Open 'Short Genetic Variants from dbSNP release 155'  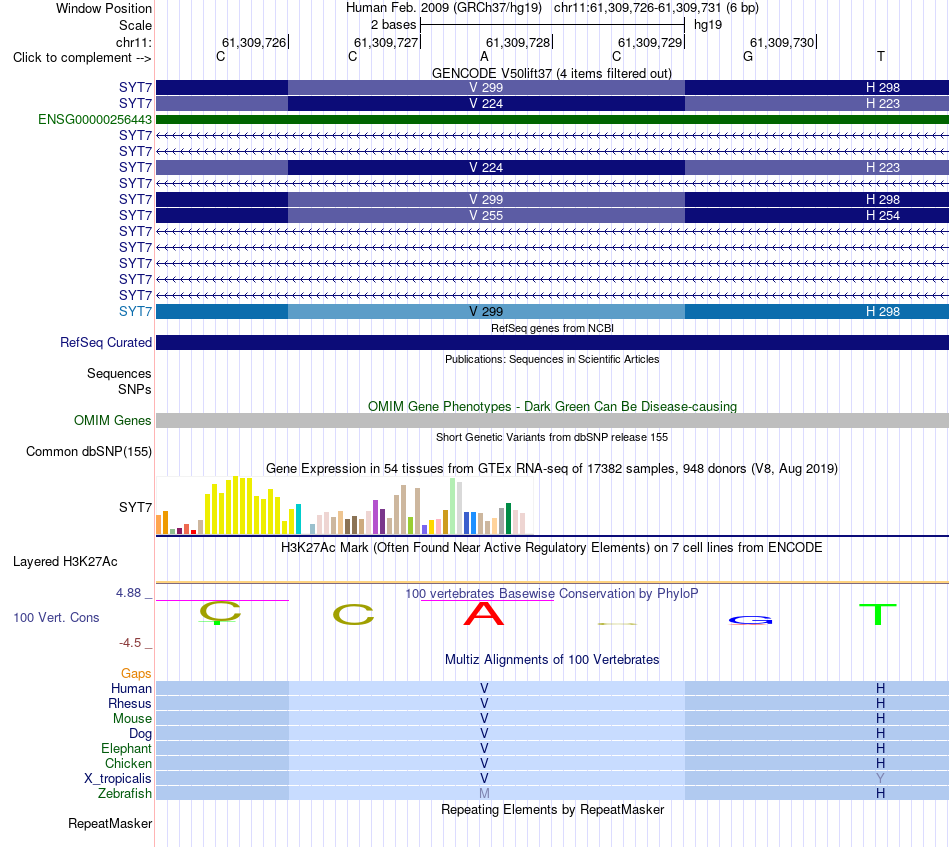coord(552,437)
